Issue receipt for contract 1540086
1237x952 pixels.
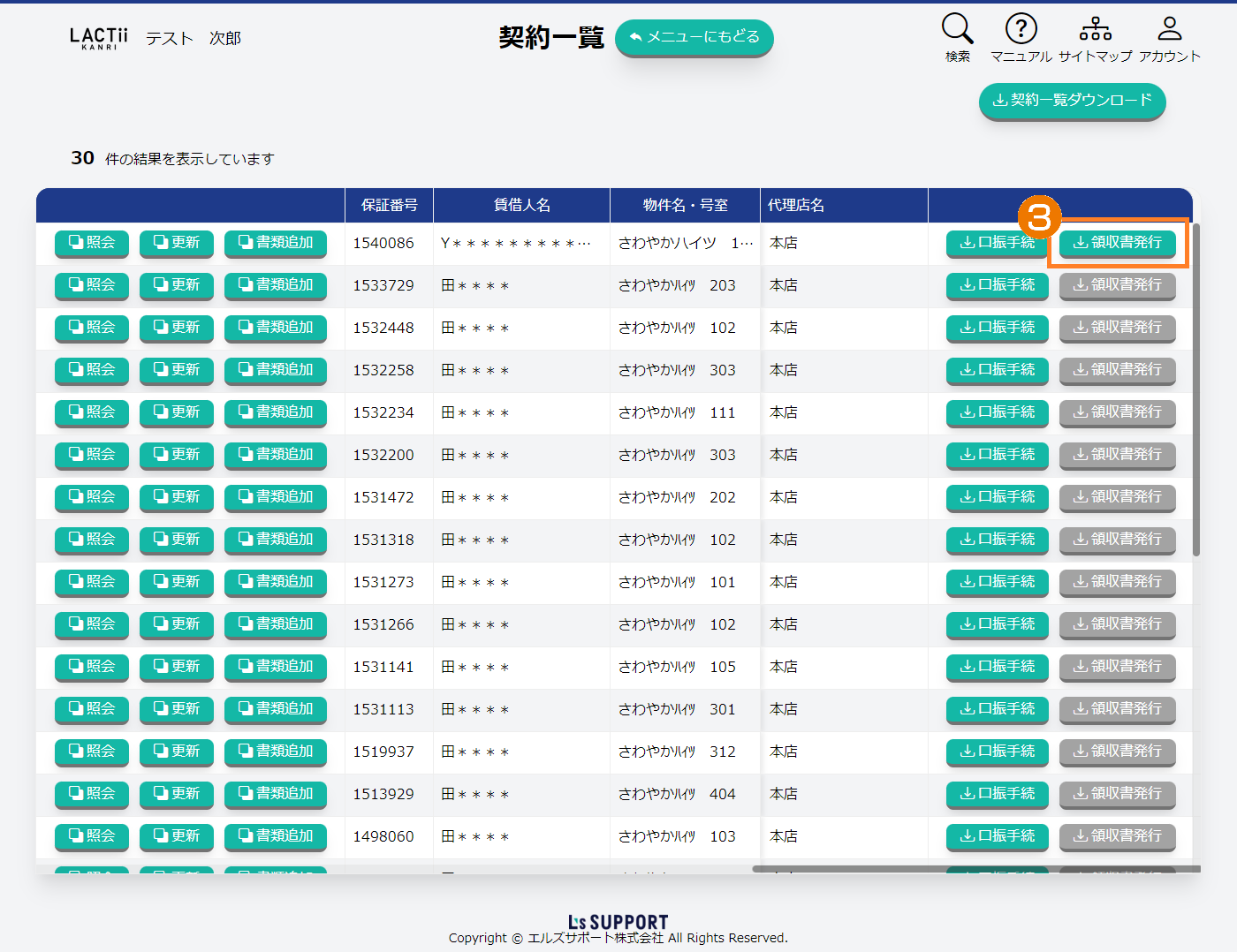pos(1117,243)
